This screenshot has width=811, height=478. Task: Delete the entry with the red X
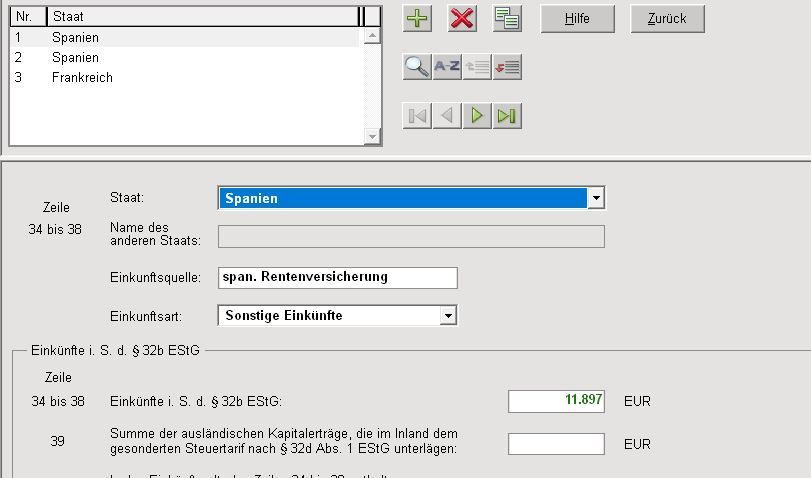462,19
